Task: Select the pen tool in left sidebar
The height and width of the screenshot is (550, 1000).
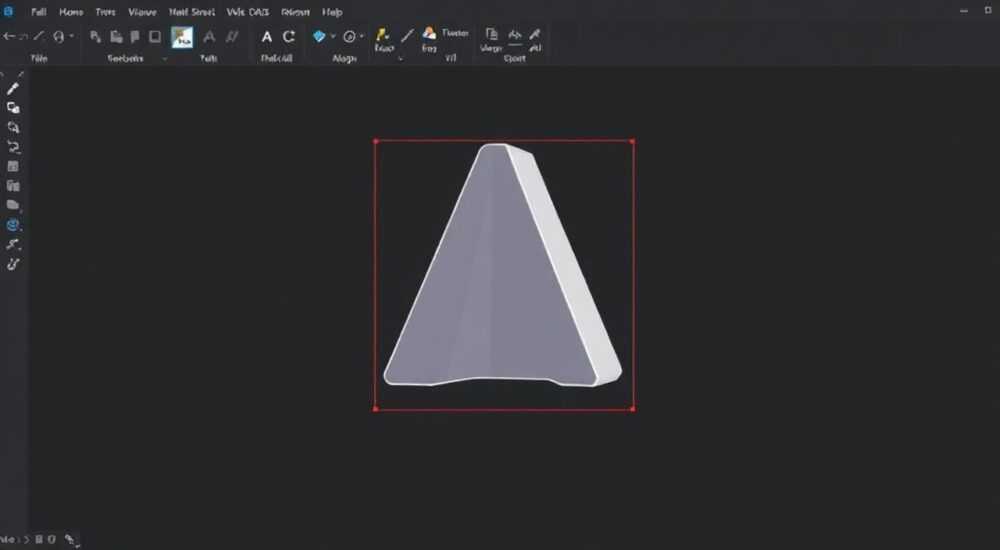Action: tap(13, 89)
